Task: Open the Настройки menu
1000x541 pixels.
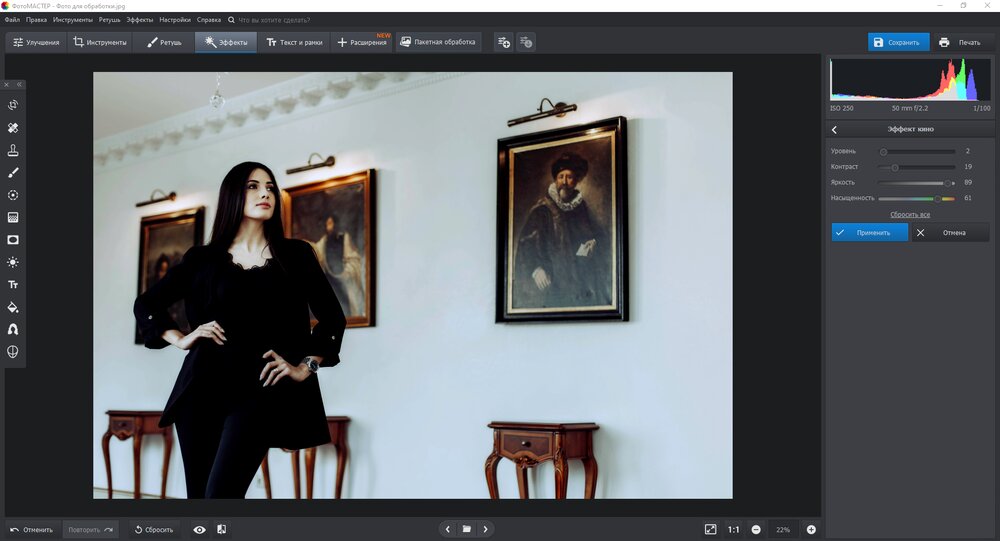Action: tap(175, 20)
